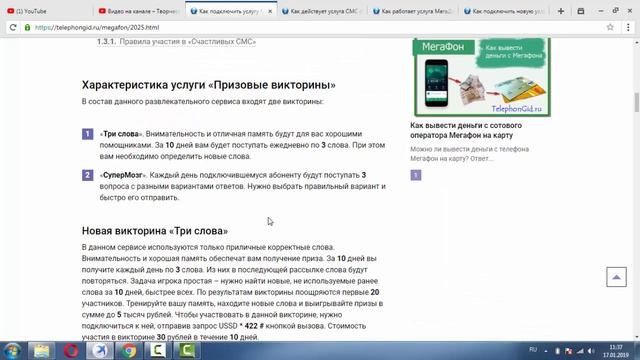The height and width of the screenshot is (360, 640).
Task: Open Opera browser from the taskbar
Action: click(71, 351)
